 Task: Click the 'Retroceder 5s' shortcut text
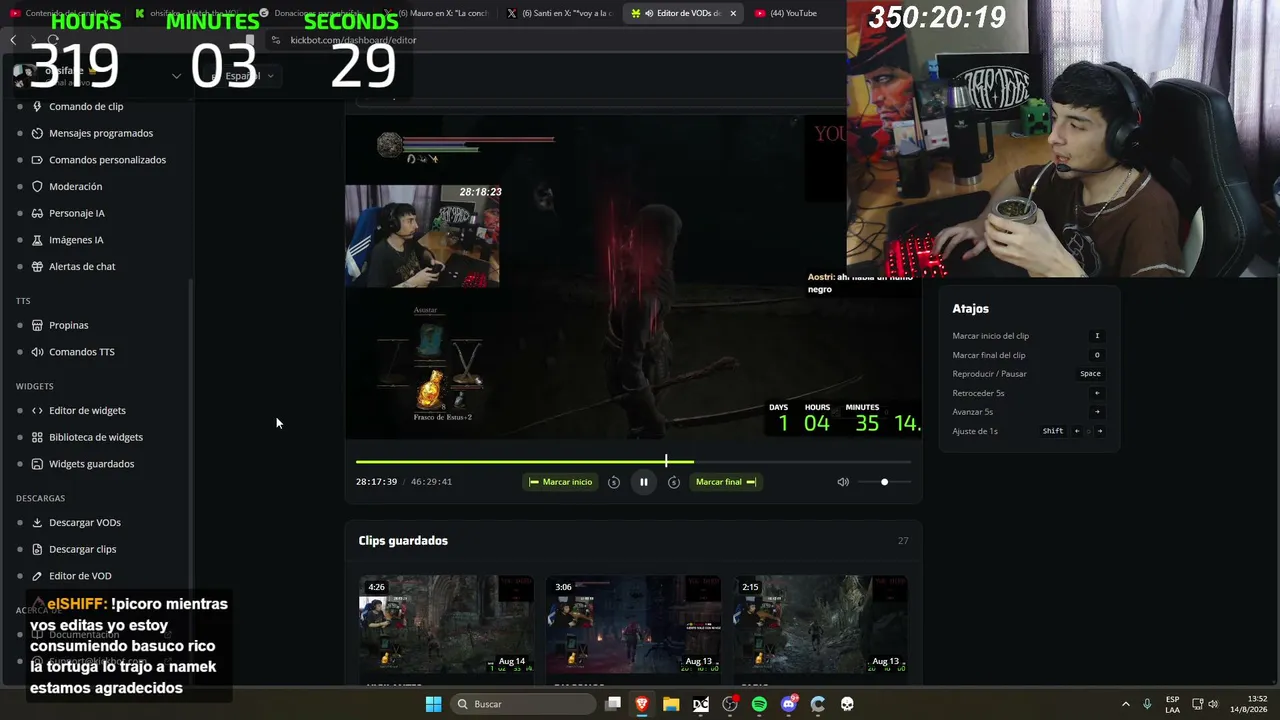978,393
